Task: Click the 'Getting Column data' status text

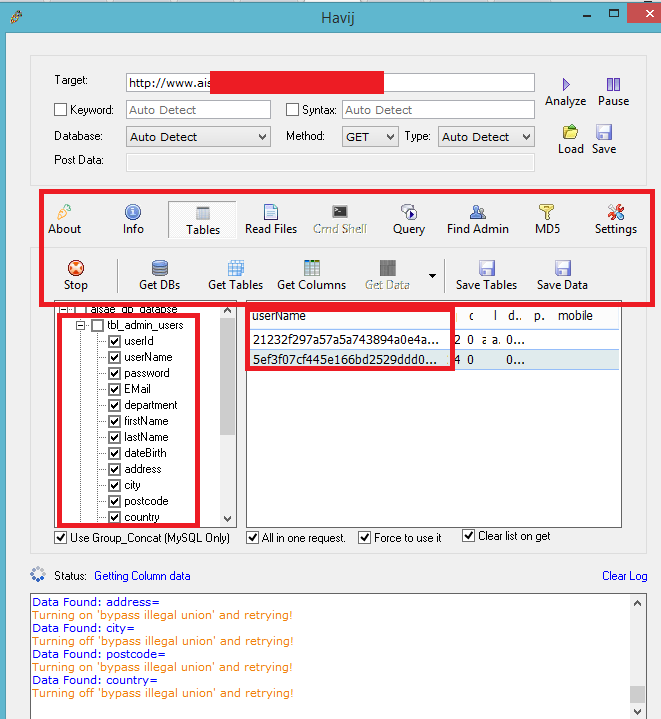Action: pos(142,576)
